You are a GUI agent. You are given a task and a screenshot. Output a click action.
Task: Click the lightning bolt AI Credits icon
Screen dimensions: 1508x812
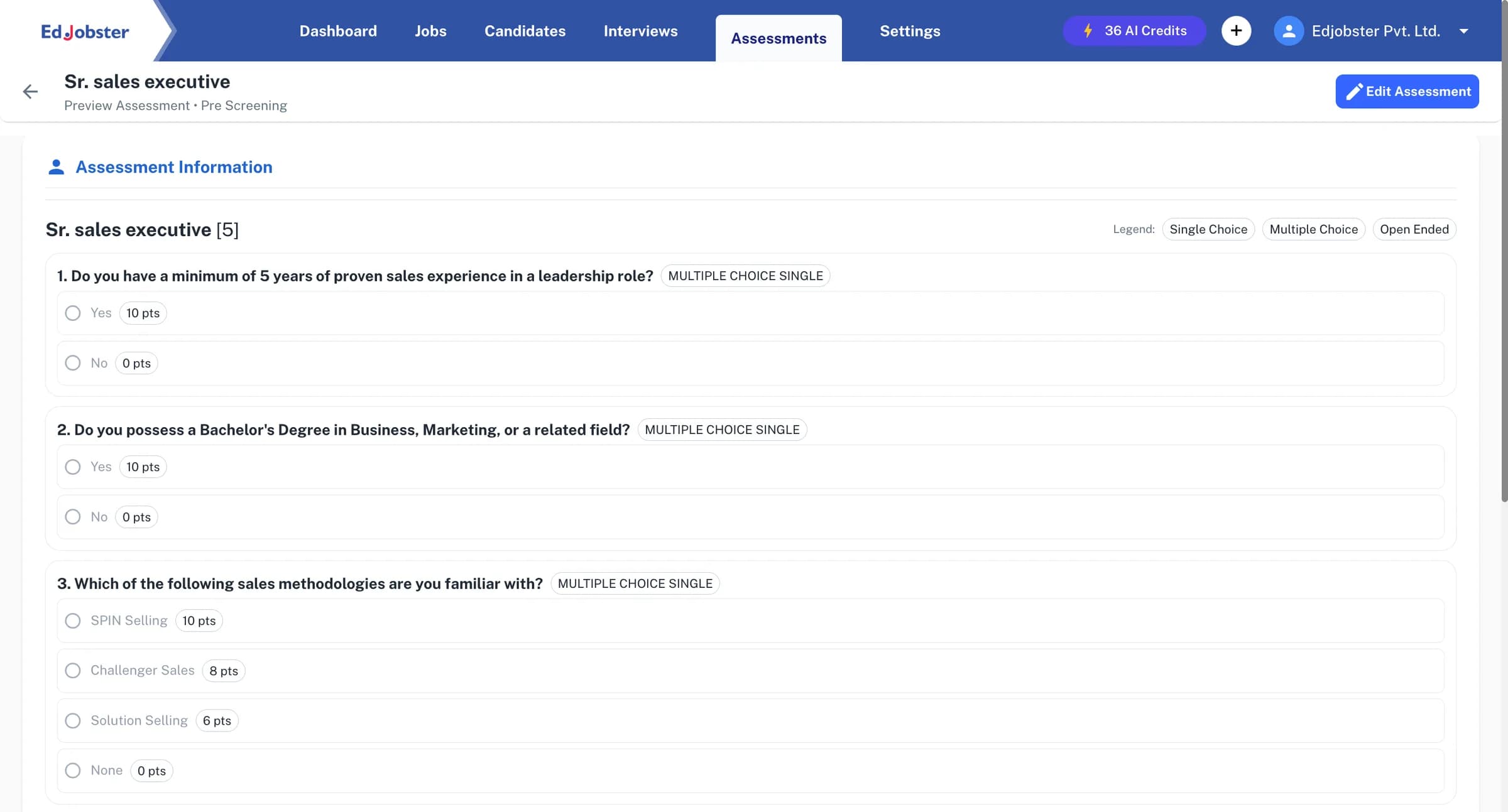coord(1088,31)
